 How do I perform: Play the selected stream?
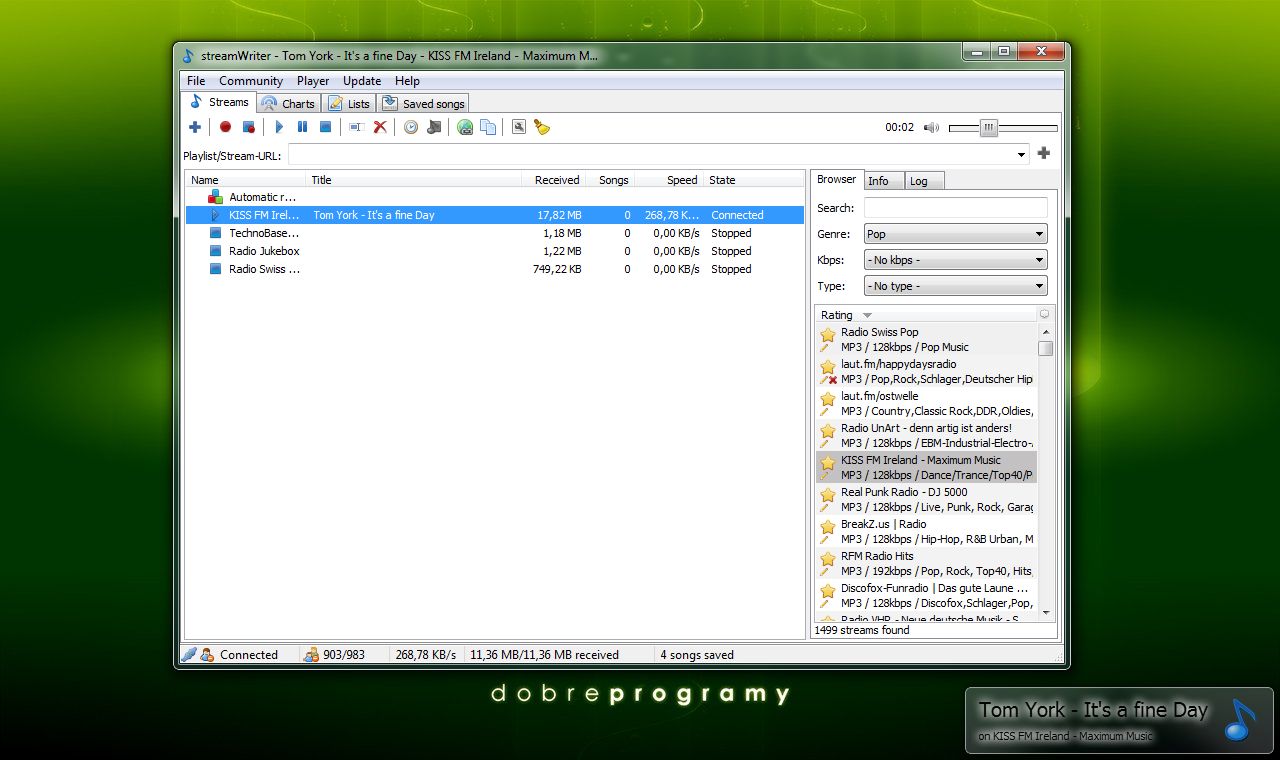pos(279,127)
